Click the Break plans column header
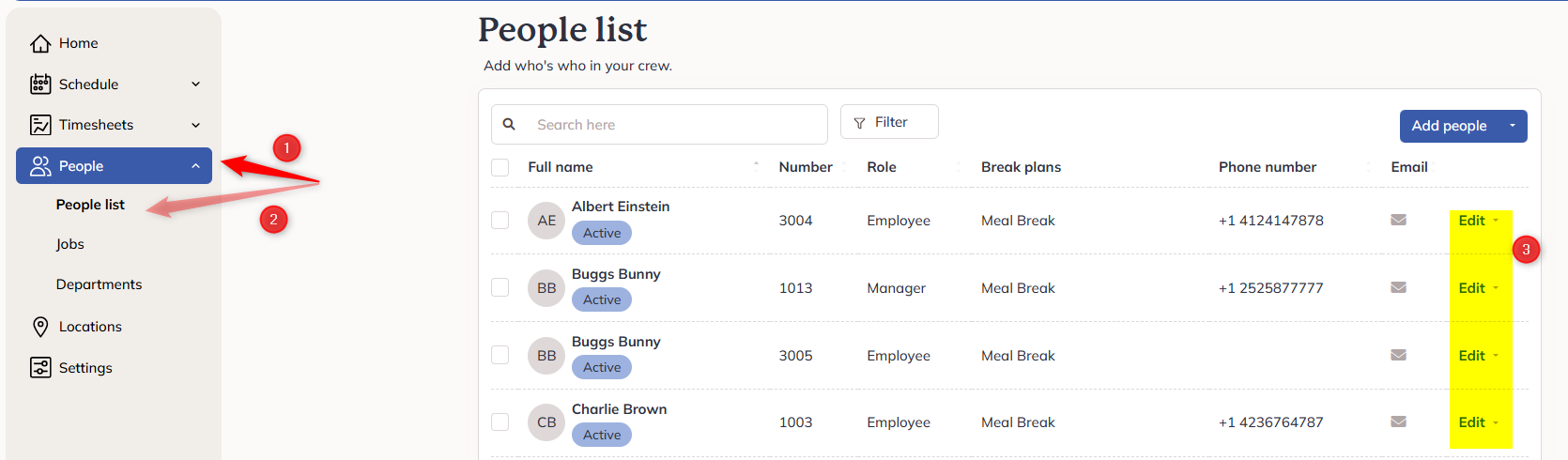Image resolution: width=1568 pixels, height=460 pixels. tap(1022, 167)
